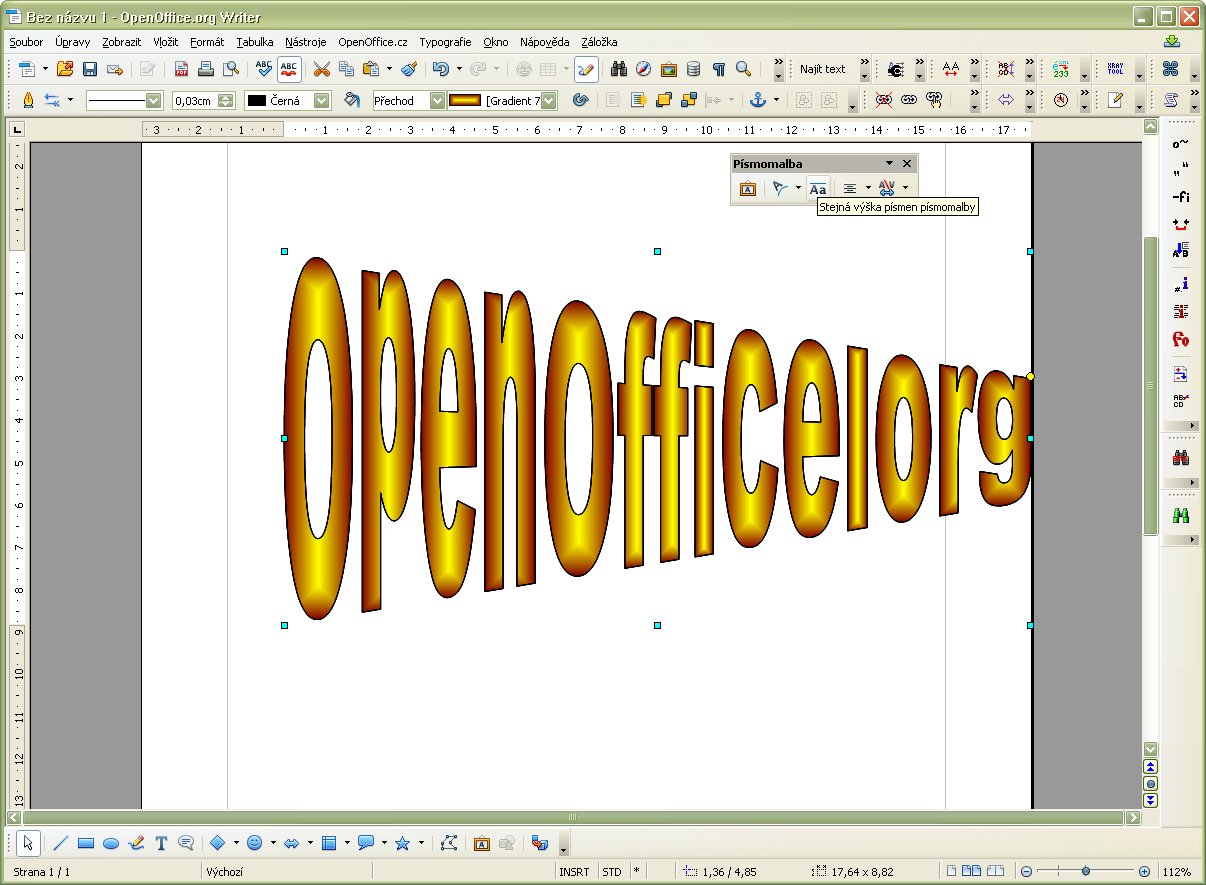Create a new document with the New icon
This screenshot has width=1206, height=885.
(27, 69)
